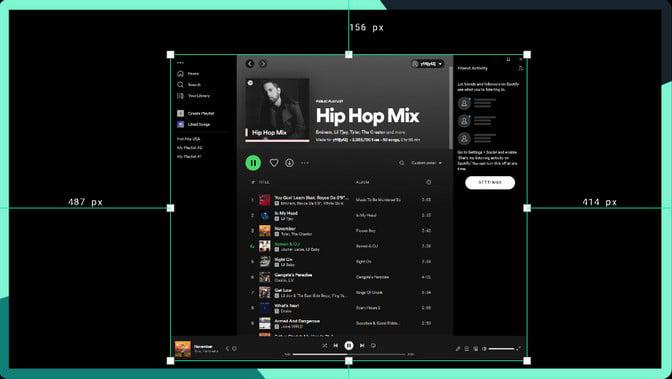
Task: Select the track Get Low
Action: [x=283, y=291]
